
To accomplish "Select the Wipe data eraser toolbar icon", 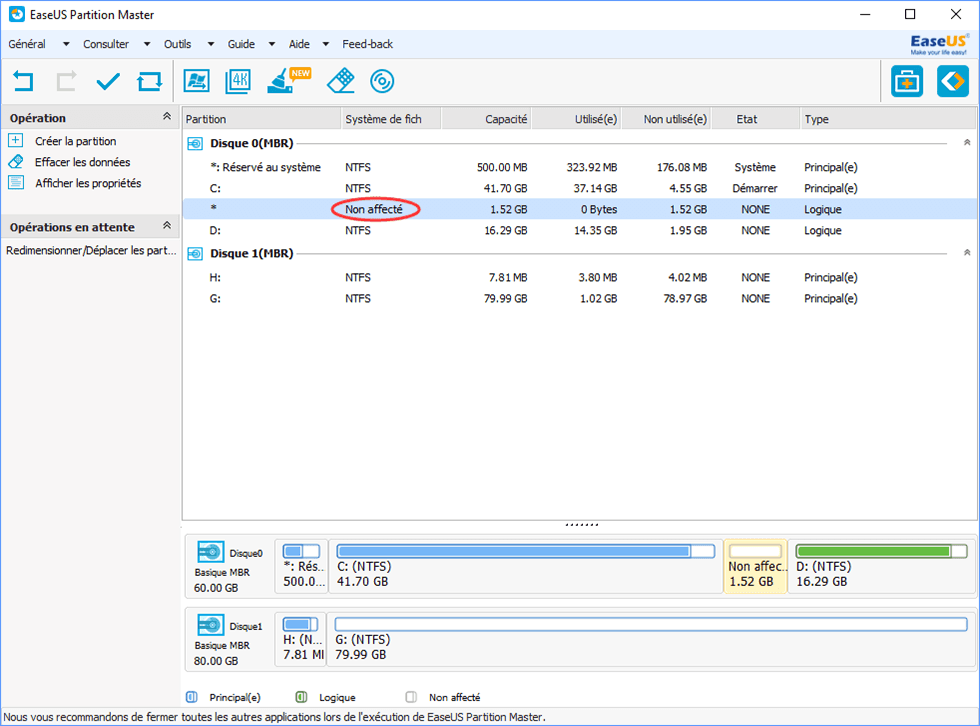I will [x=341, y=81].
